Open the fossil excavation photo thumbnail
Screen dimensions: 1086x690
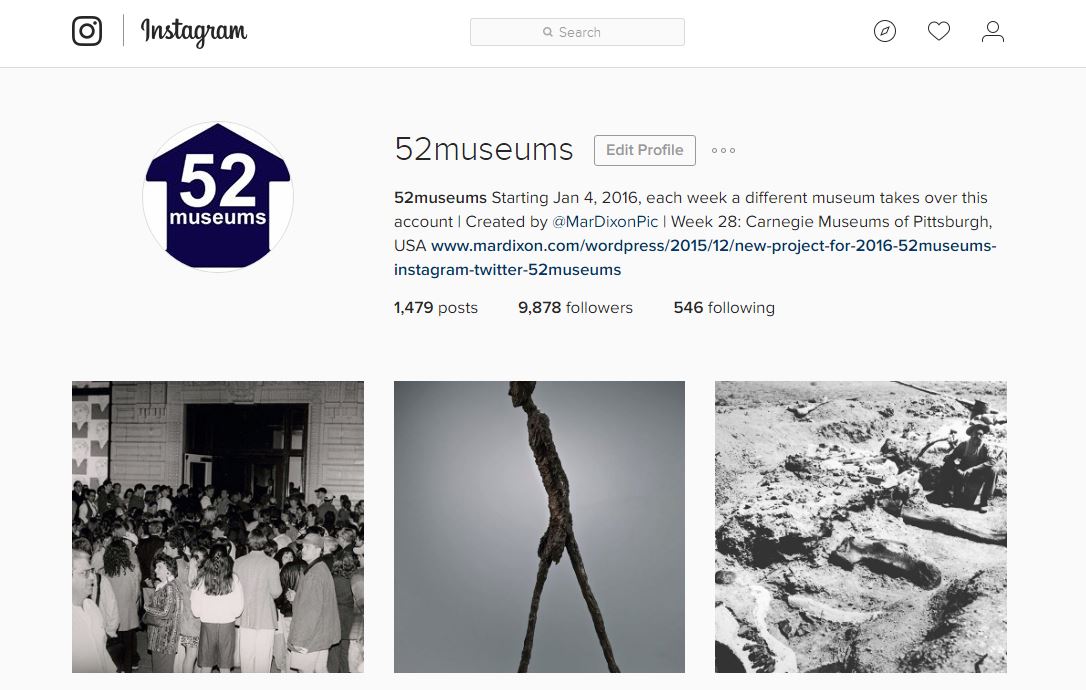[860, 527]
